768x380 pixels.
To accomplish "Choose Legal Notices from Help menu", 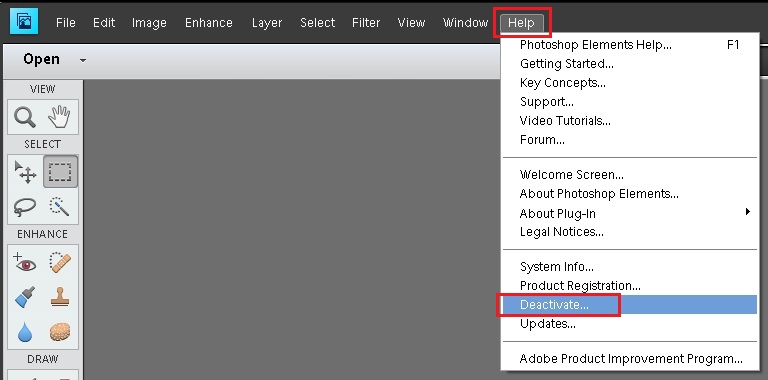I will pyautogui.click(x=629, y=232).
